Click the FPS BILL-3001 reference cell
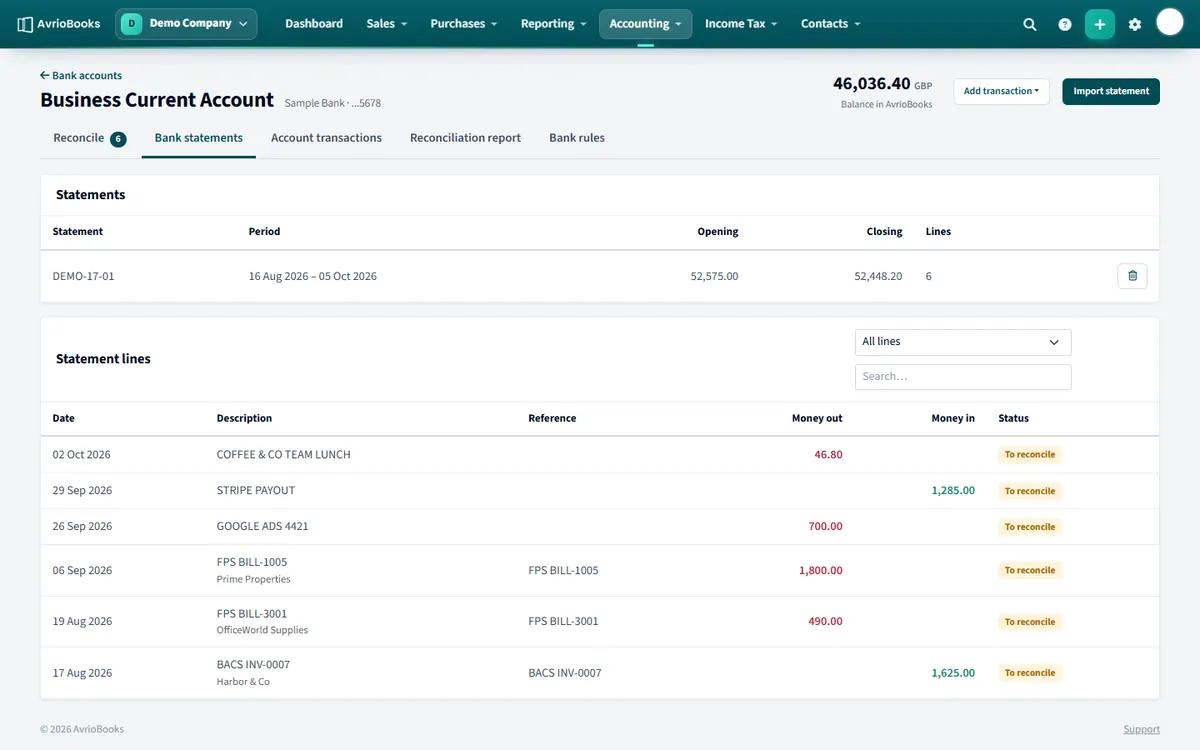Screen dimensions: 1200x750 (x=564, y=621)
